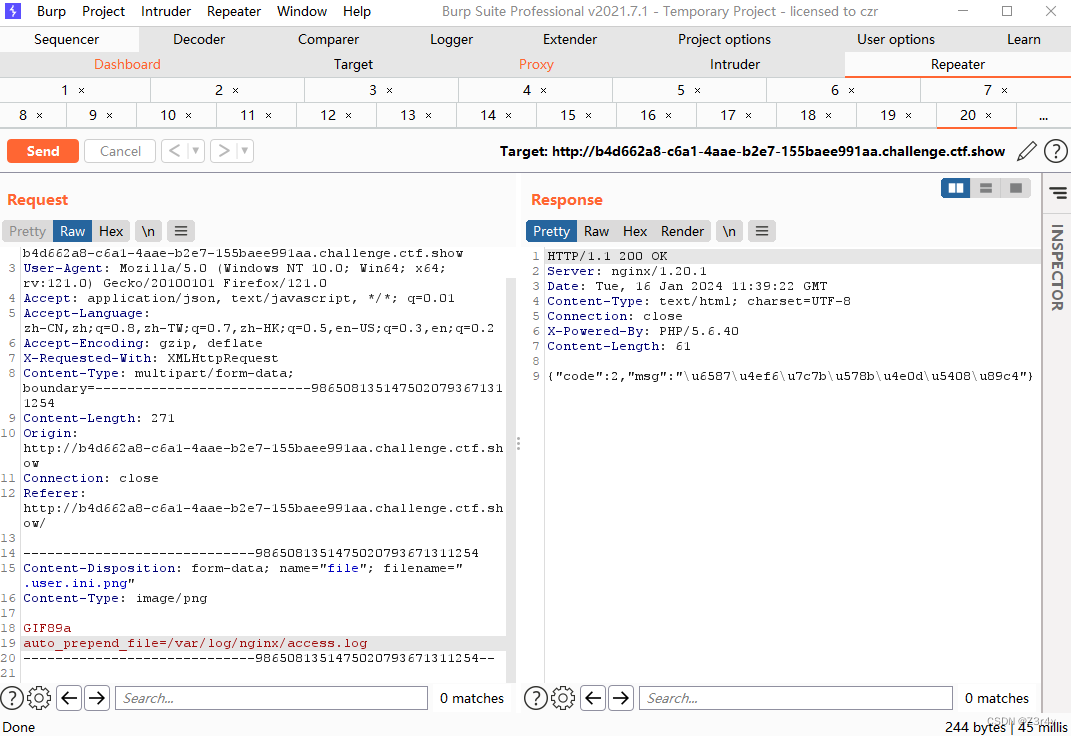The width and height of the screenshot is (1071, 736).
Task: Show more Repeater tabs via ellipsis
Action: point(1043,115)
